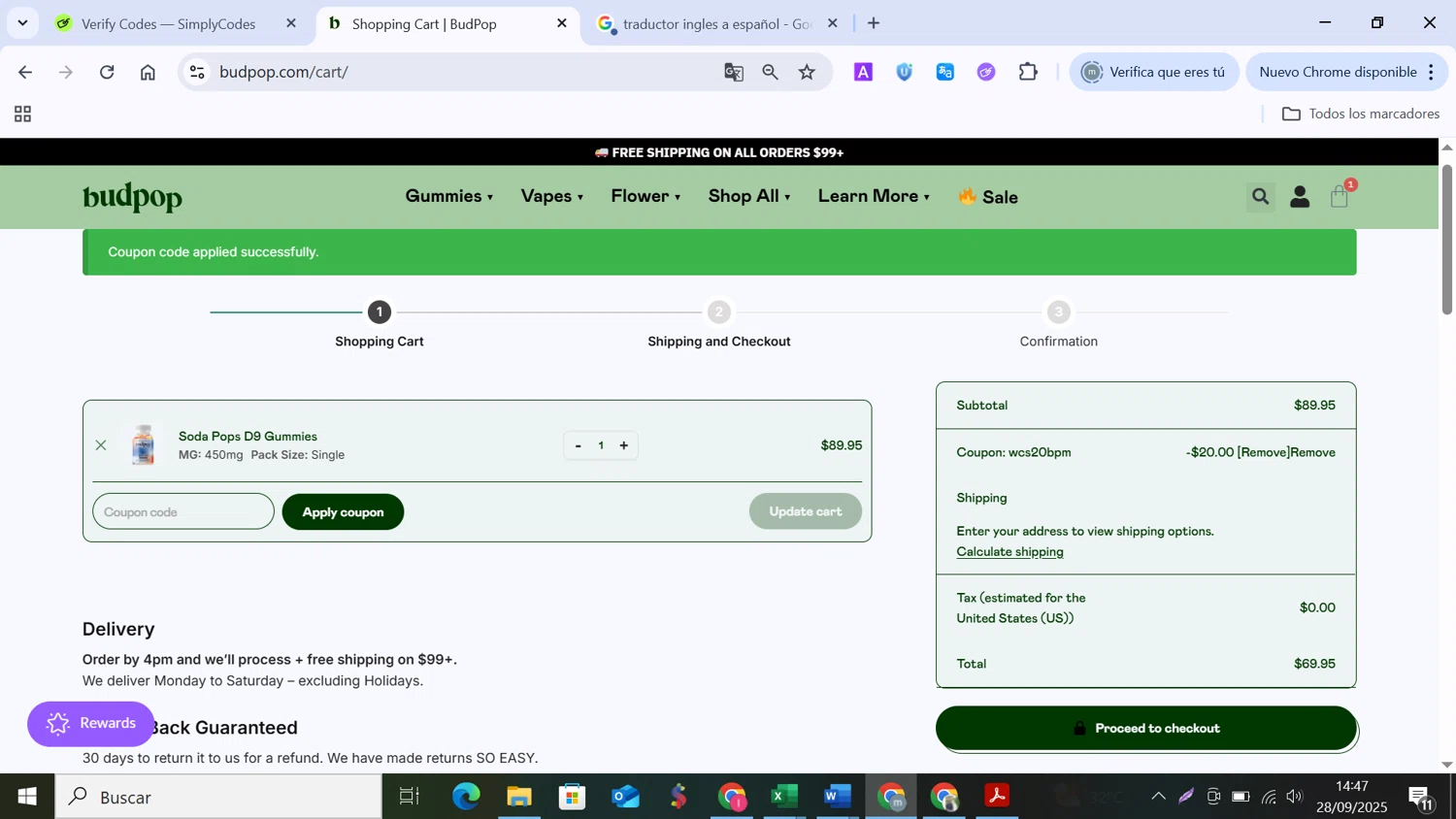Open the Sale page
Image resolution: width=1456 pixels, height=819 pixels.
point(988,197)
